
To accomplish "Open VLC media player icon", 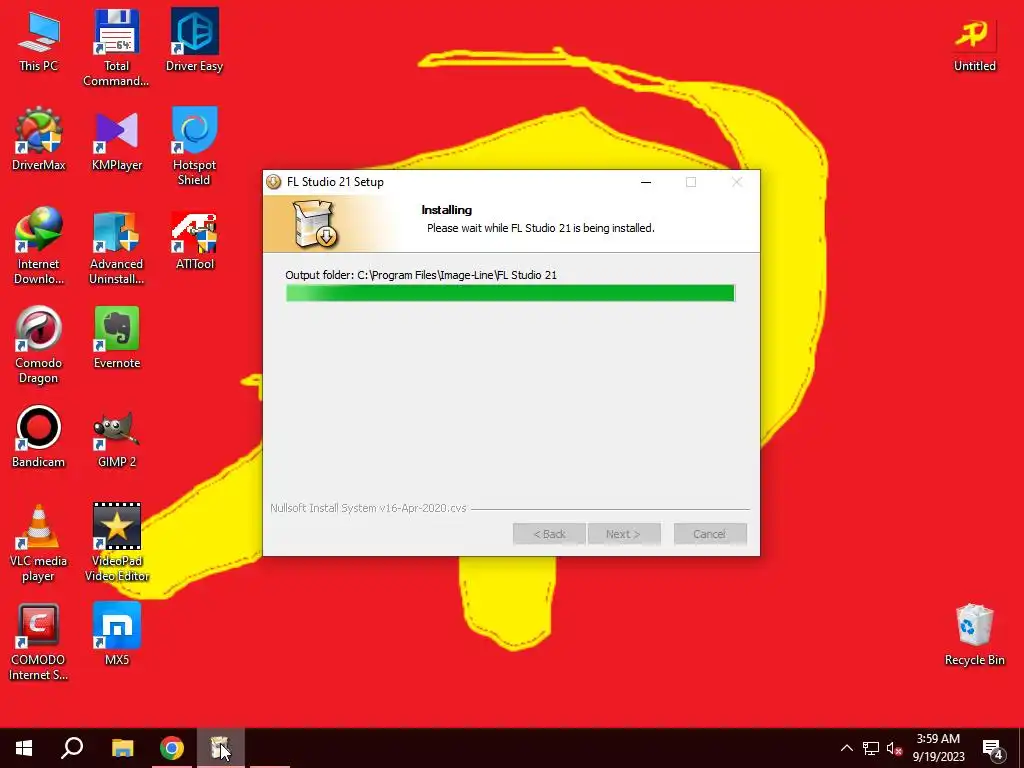I will pos(39,542).
